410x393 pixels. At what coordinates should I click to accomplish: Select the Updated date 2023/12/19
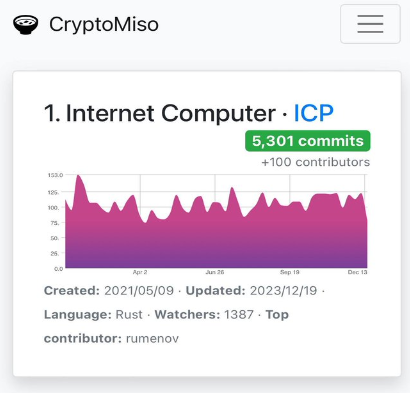[283, 291]
